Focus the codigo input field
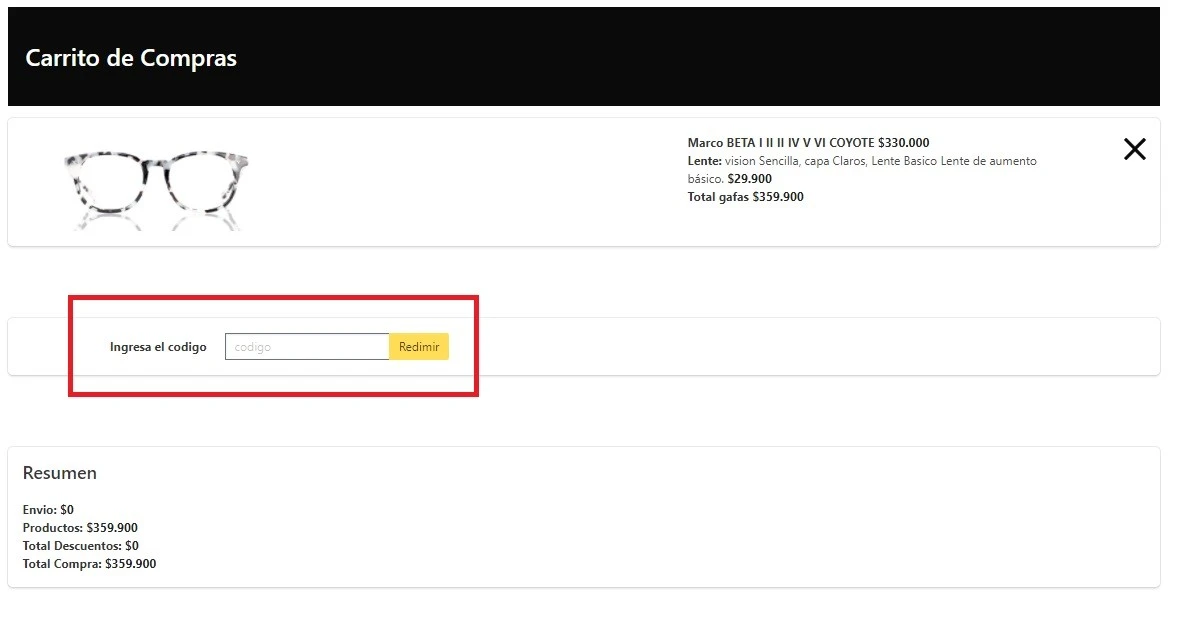 click(306, 347)
